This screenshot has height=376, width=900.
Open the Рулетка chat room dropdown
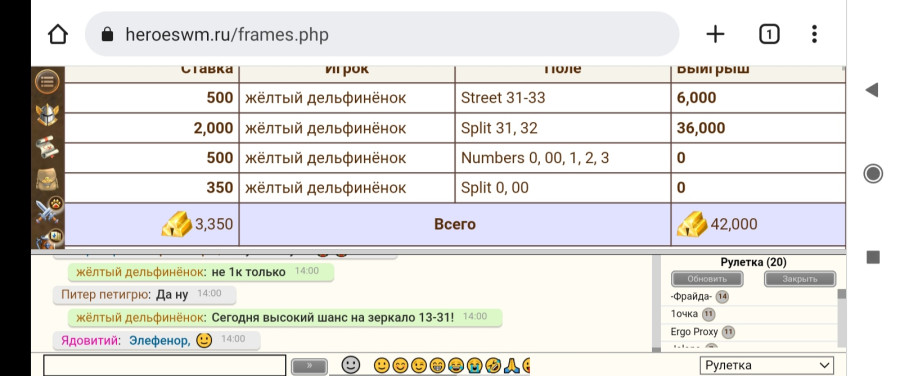(767, 365)
